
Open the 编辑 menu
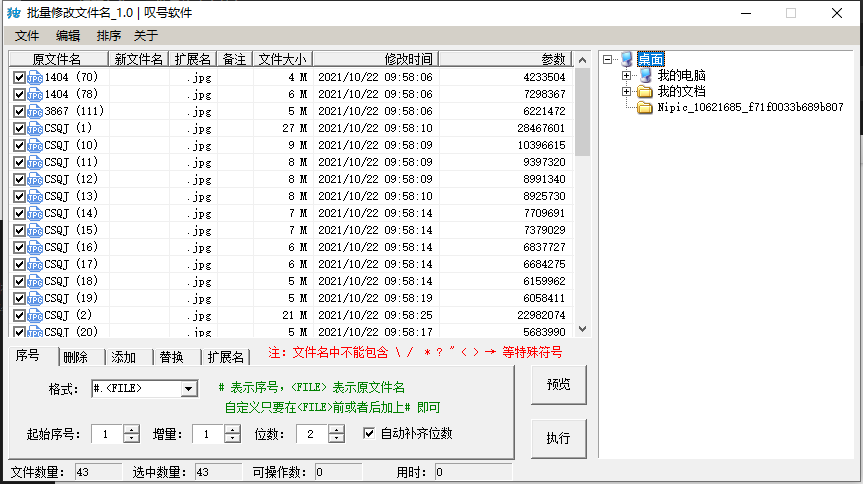point(68,36)
